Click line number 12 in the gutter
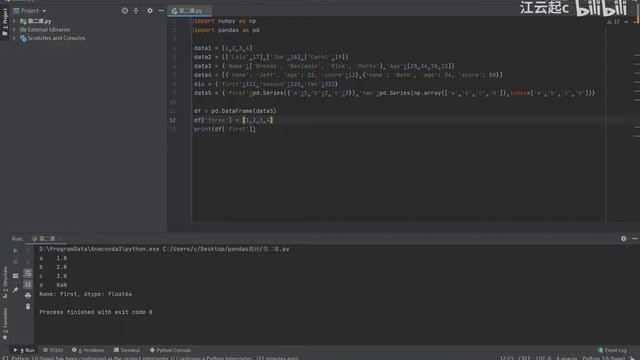Image resolution: width=640 pixels, height=360 pixels. [173, 120]
